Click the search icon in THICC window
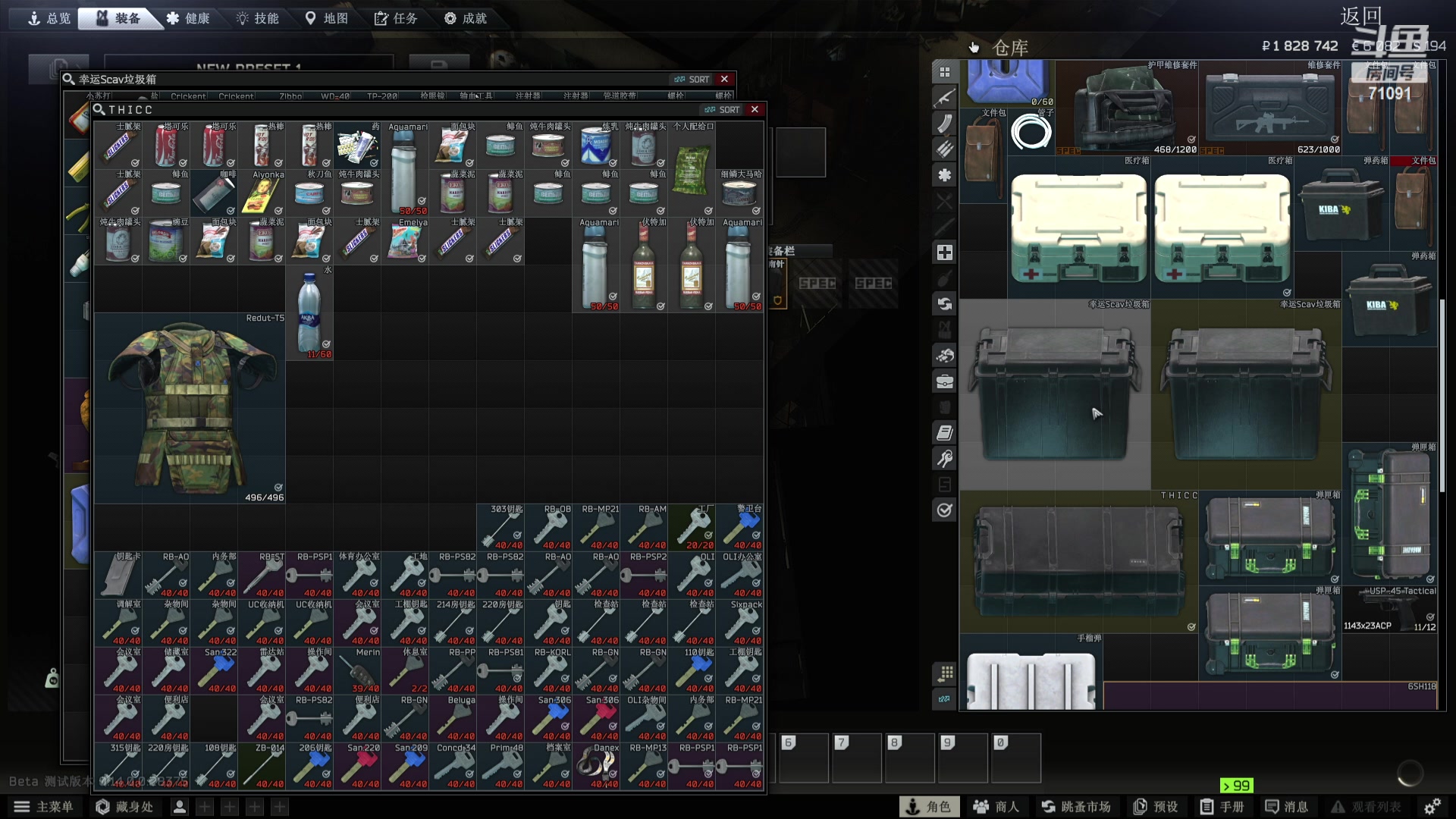This screenshot has width=1456, height=819. coord(99,110)
